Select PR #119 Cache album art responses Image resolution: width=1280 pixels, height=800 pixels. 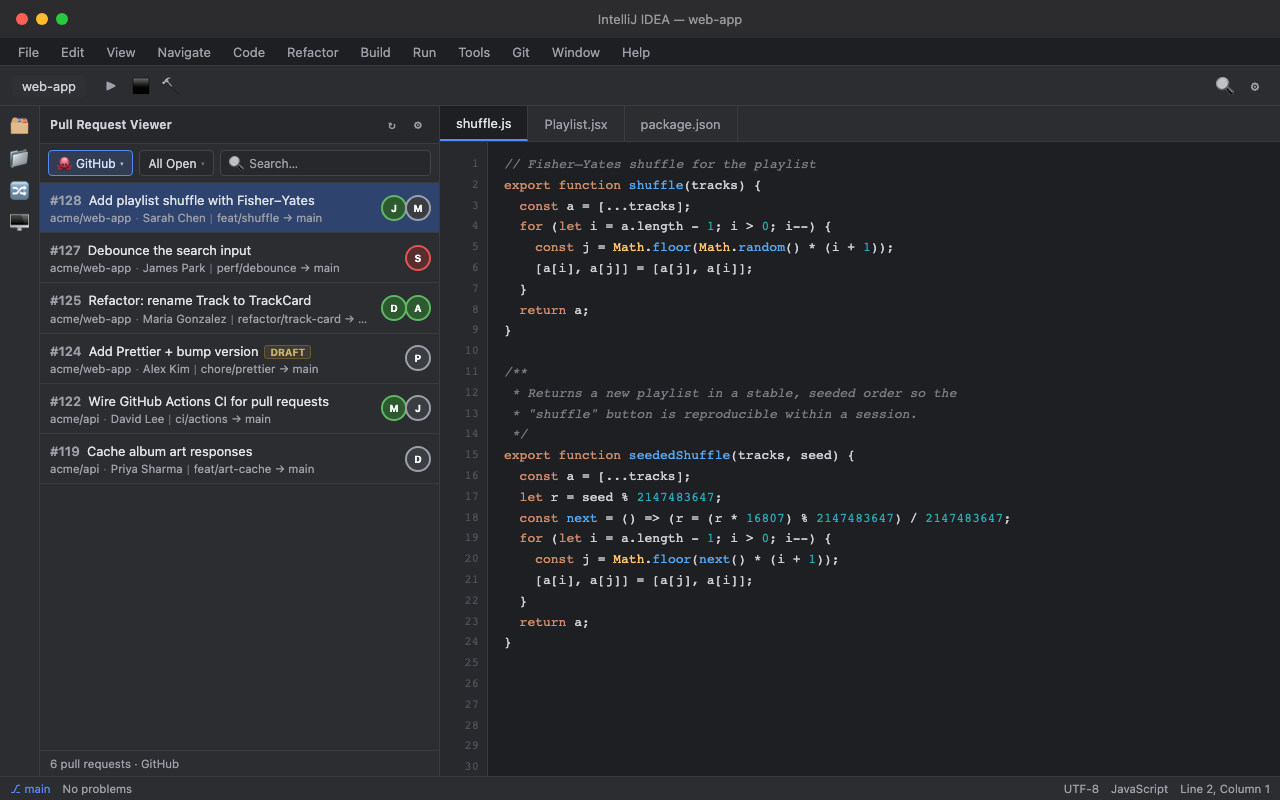click(239, 459)
